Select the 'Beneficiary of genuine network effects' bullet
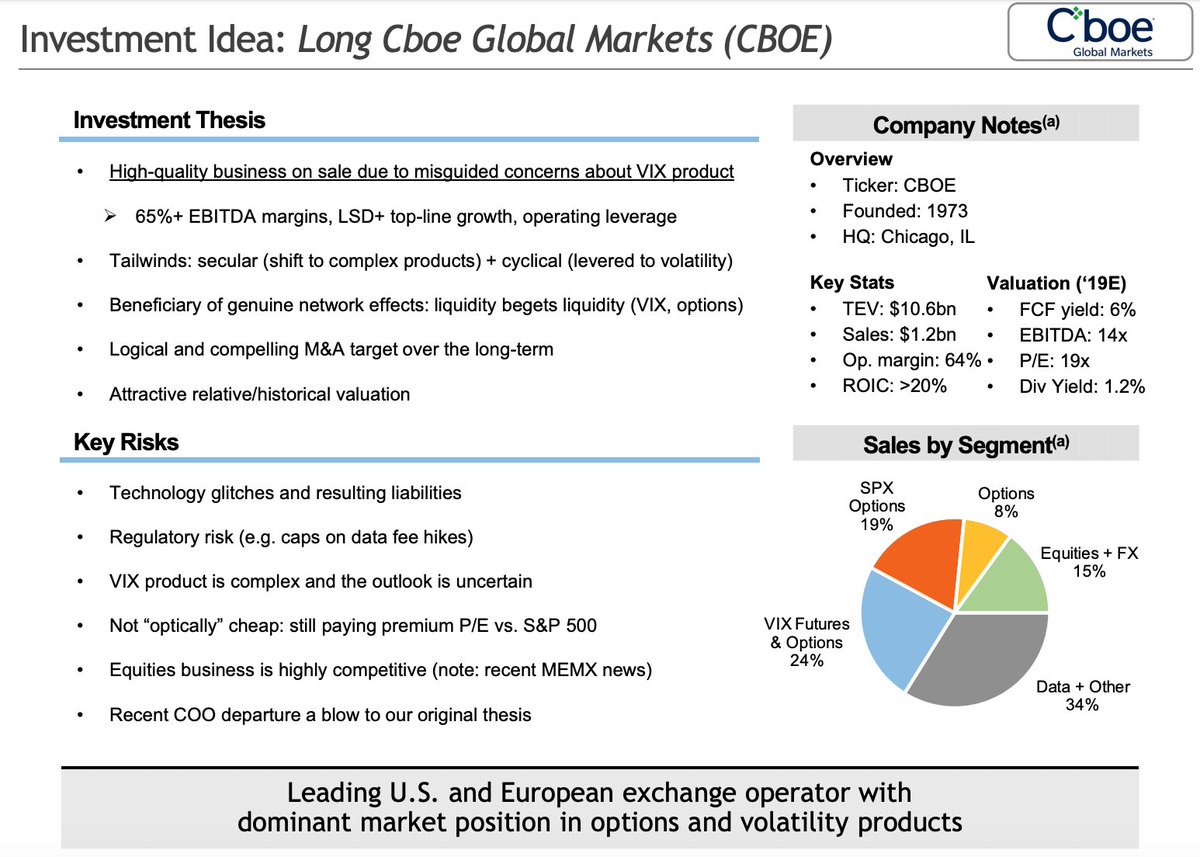This screenshot has width=1200, height=857. point(425,305)
